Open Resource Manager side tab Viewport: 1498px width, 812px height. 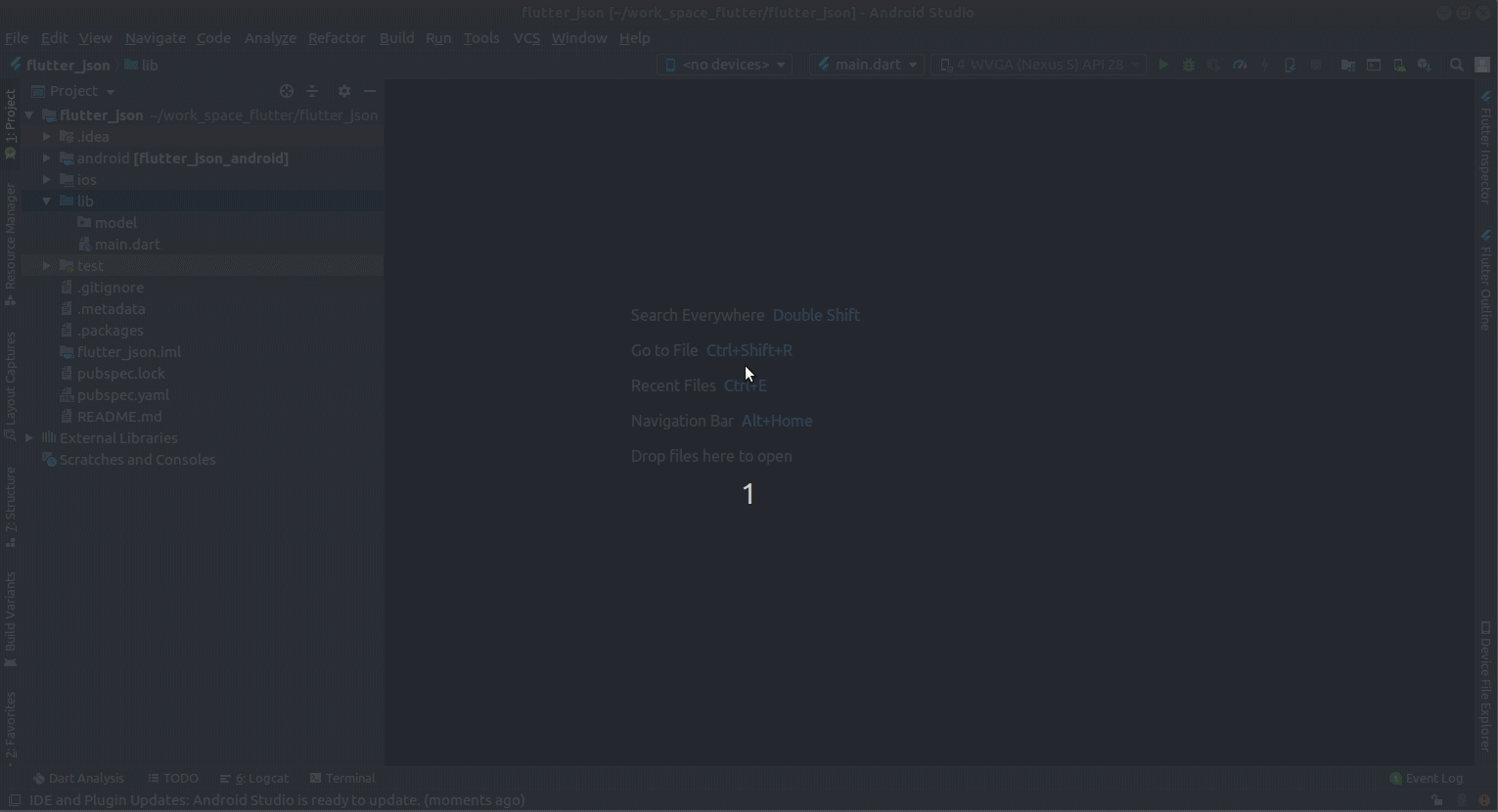tap(11, 245)
